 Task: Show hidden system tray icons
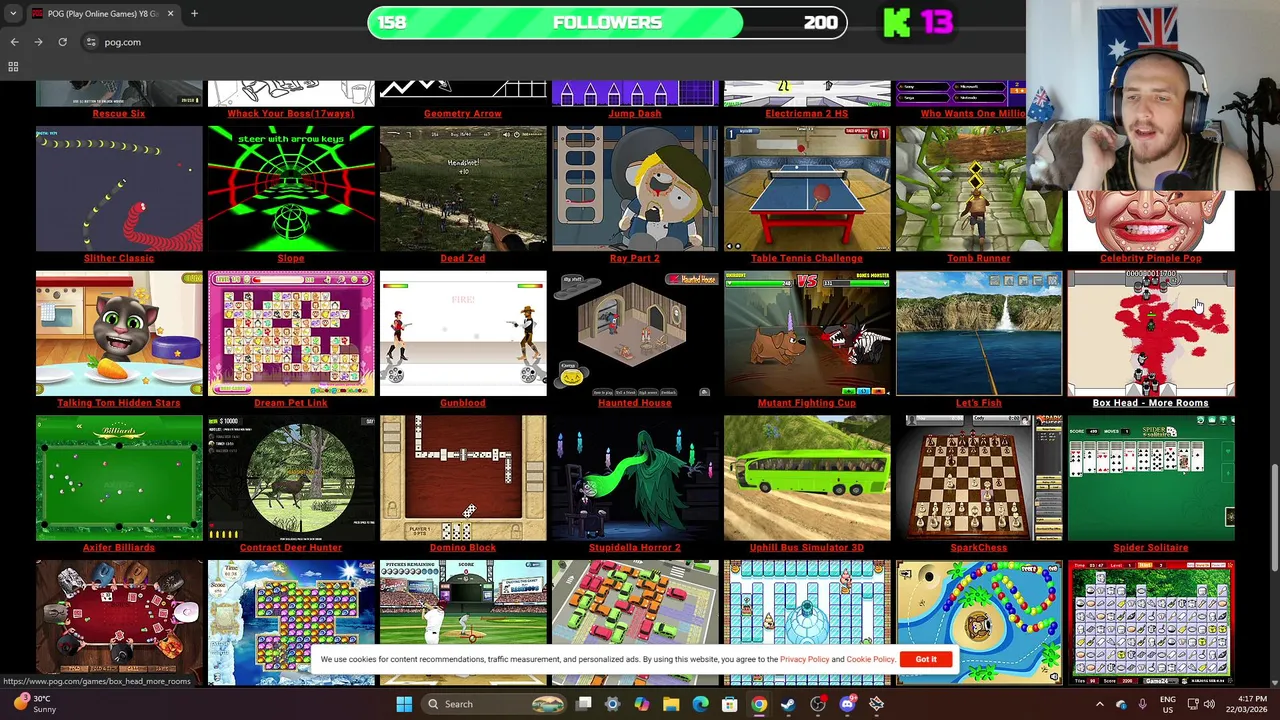1099,704
